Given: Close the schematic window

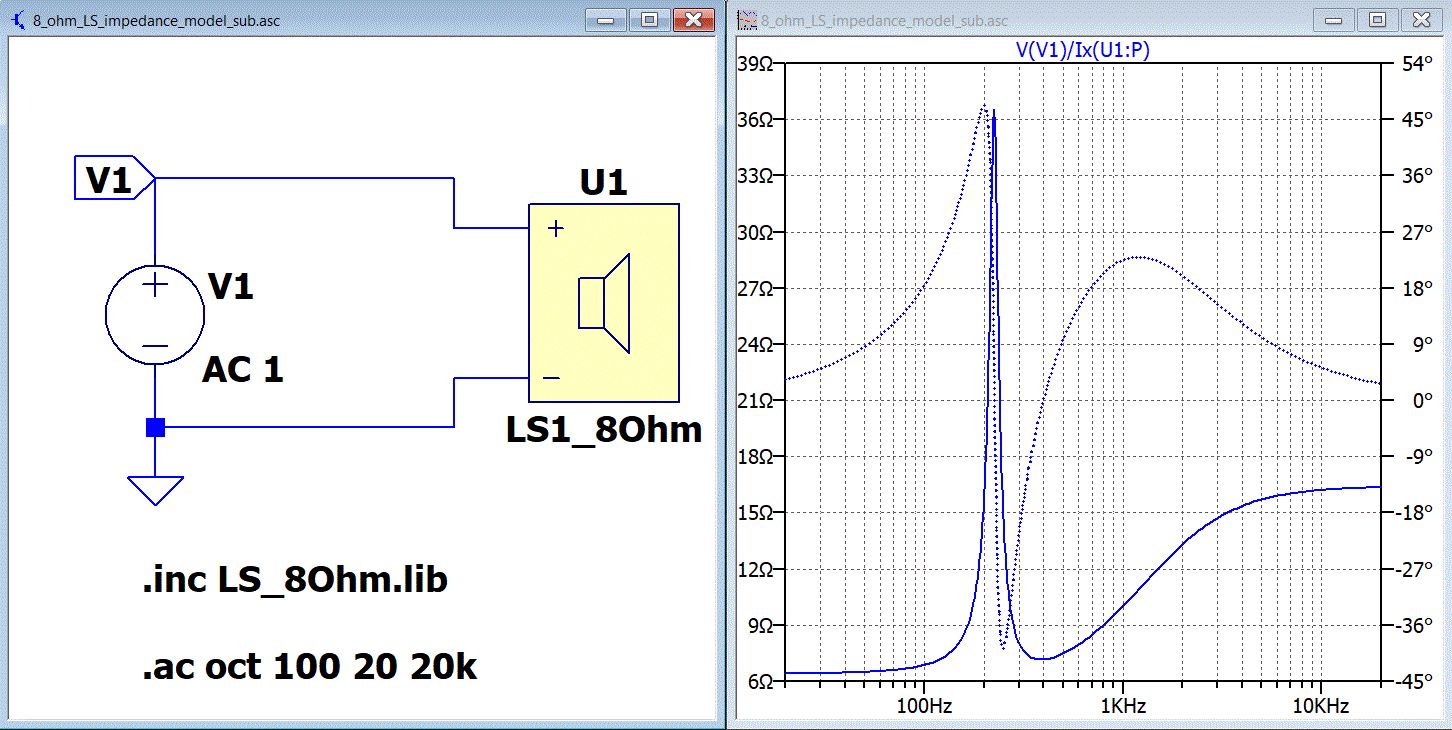Looking at the screenshot, I should pyautogui.click(x=693, y=19).
